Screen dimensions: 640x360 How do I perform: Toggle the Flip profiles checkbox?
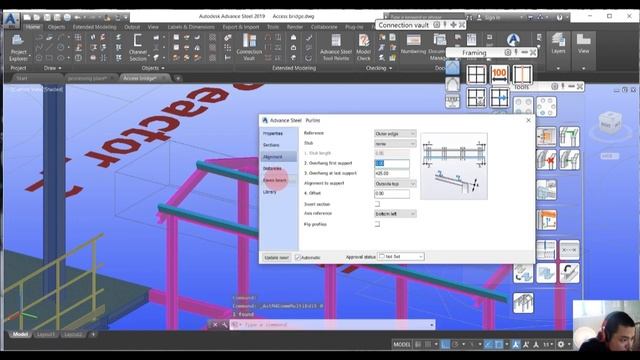click(x=377, y=224)
